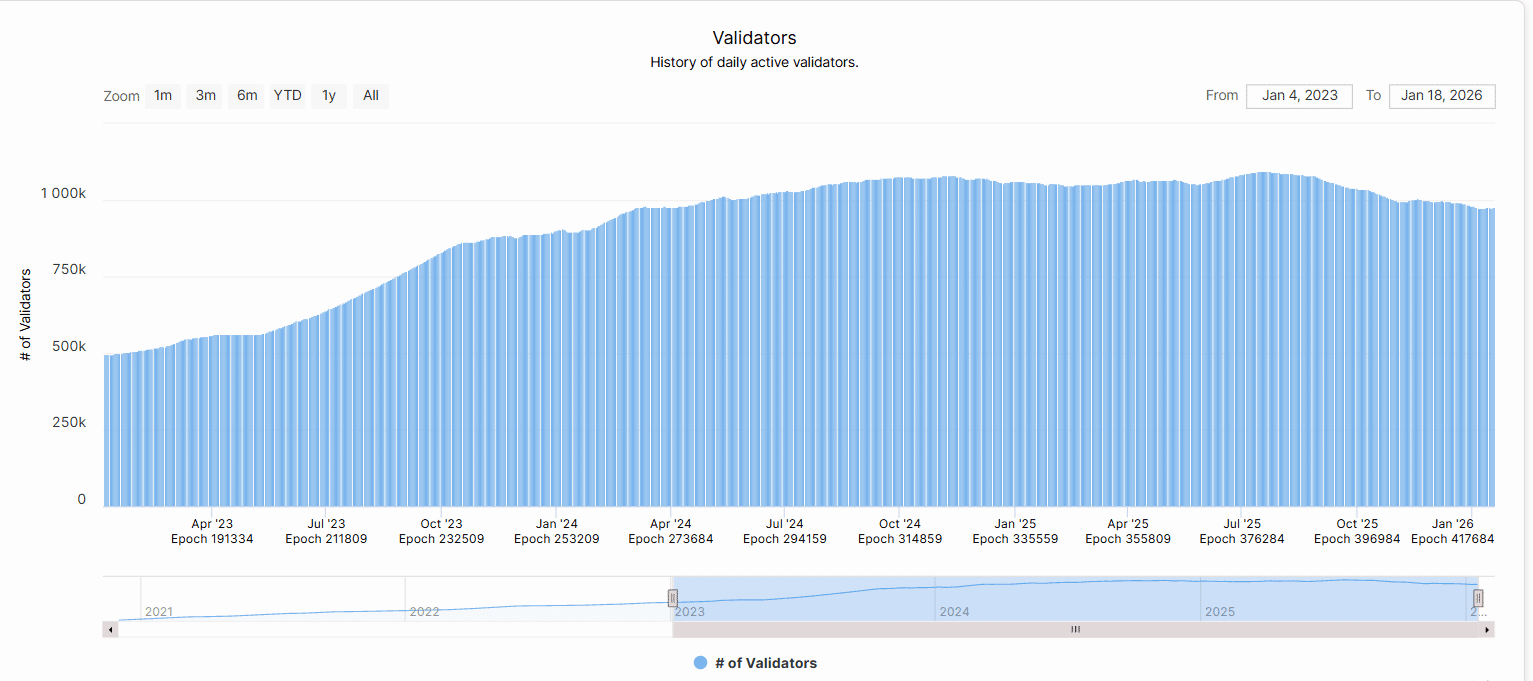1533x681 pixels.
Task: Switch zoom to YTD
Action: 288,96
